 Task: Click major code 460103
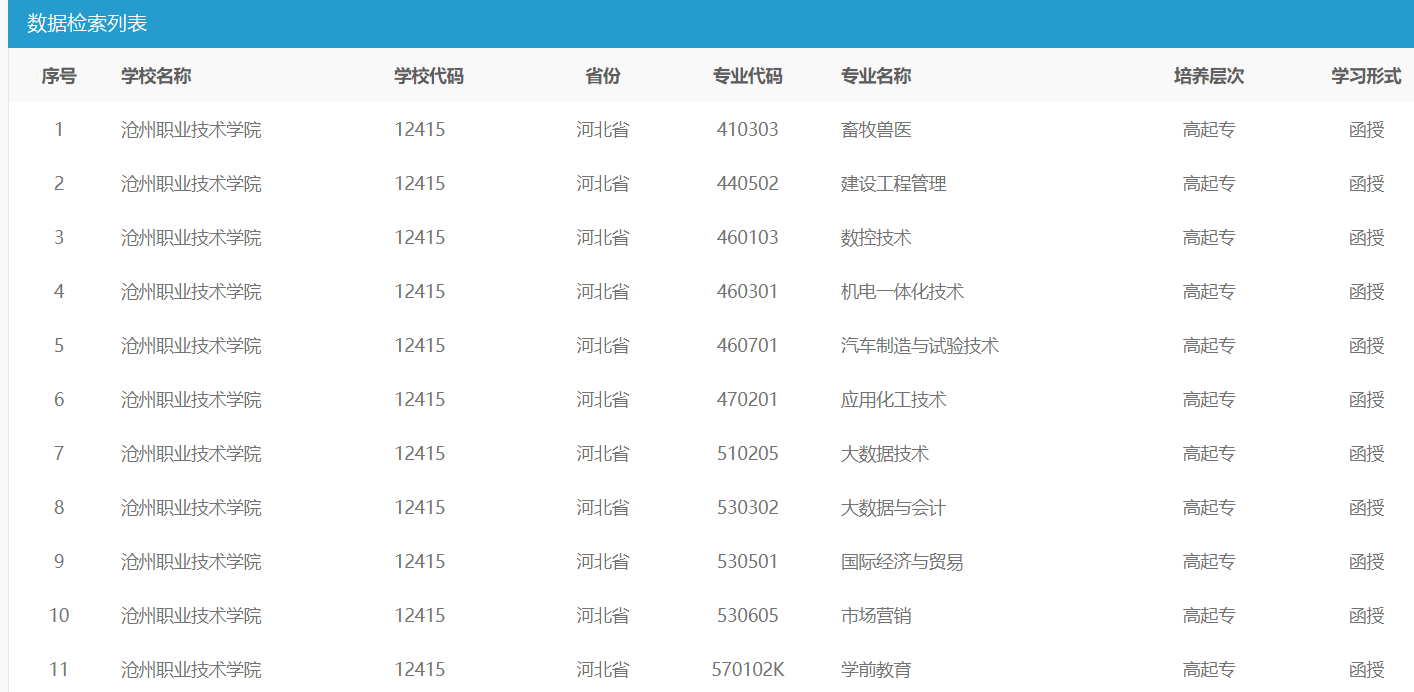click(x=747, y=238)
